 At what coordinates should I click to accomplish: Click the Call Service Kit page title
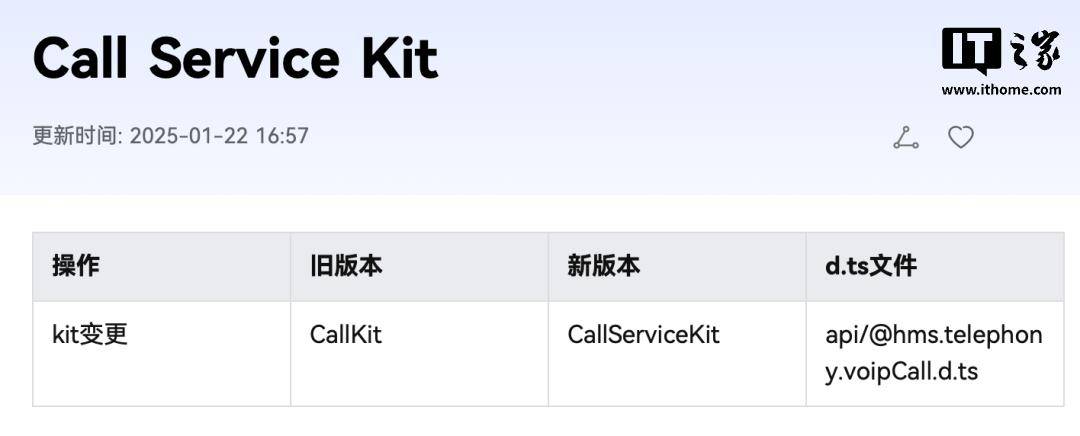tap(236, 59)
